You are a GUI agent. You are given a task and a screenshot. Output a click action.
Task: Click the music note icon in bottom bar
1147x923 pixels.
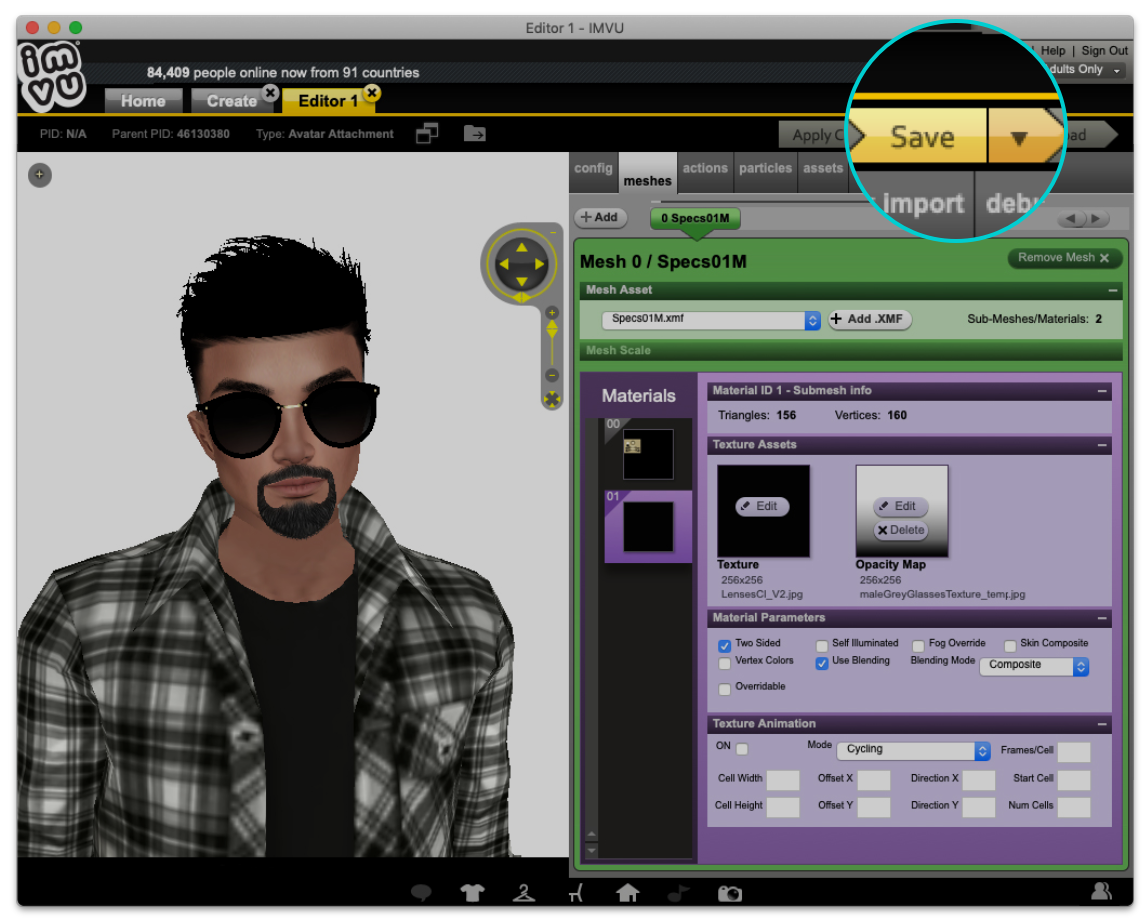679,892
